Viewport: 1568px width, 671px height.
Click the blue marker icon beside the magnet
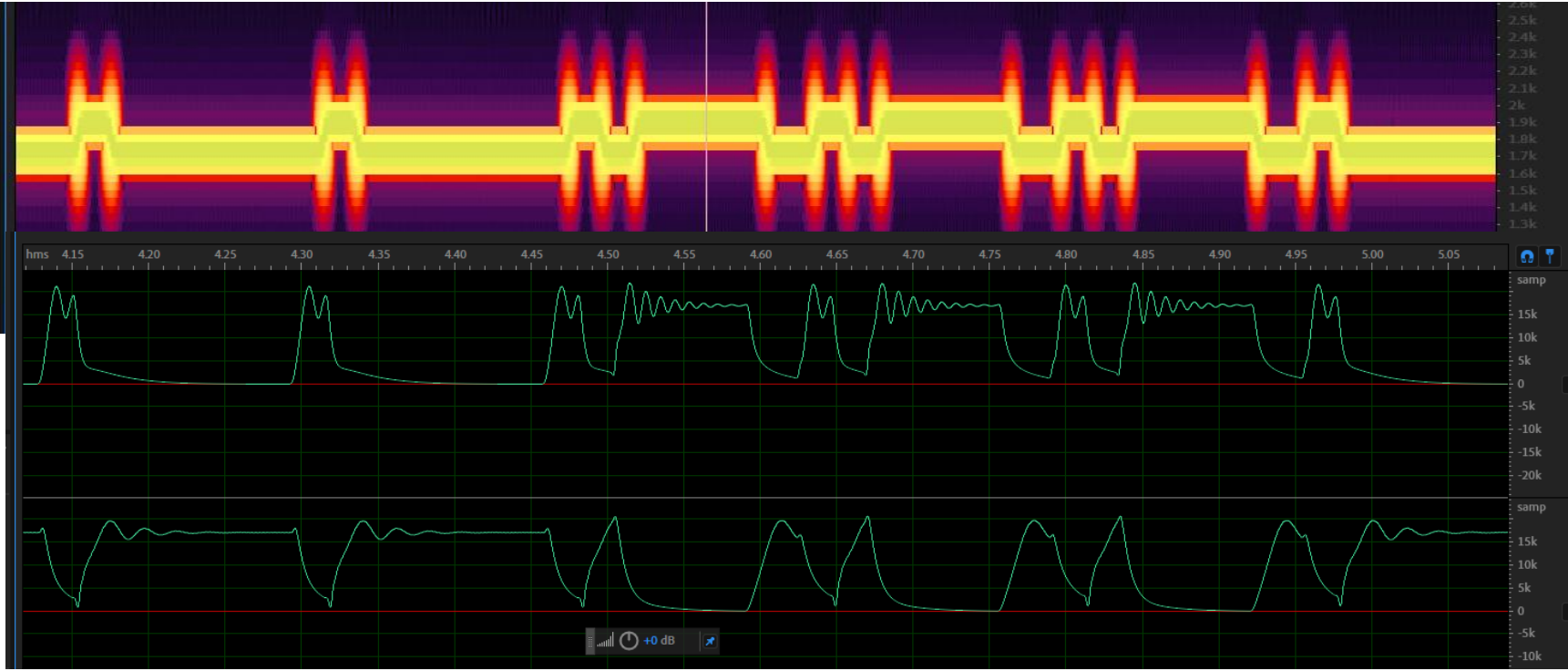point(1550,256)
